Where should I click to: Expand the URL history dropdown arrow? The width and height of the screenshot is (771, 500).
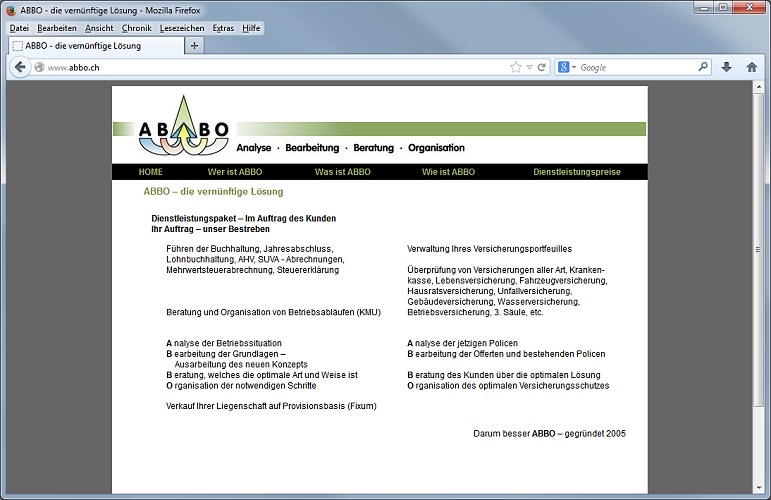point(529,67)
